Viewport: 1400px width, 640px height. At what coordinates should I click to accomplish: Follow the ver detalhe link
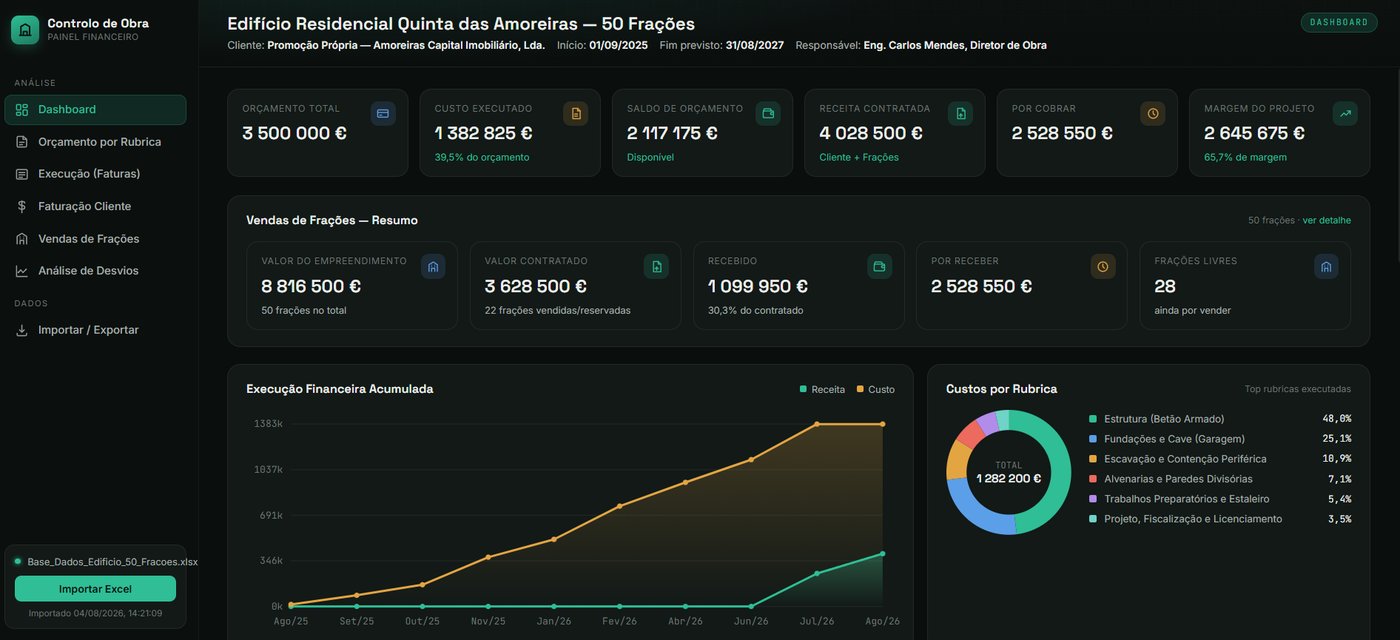1326,220
